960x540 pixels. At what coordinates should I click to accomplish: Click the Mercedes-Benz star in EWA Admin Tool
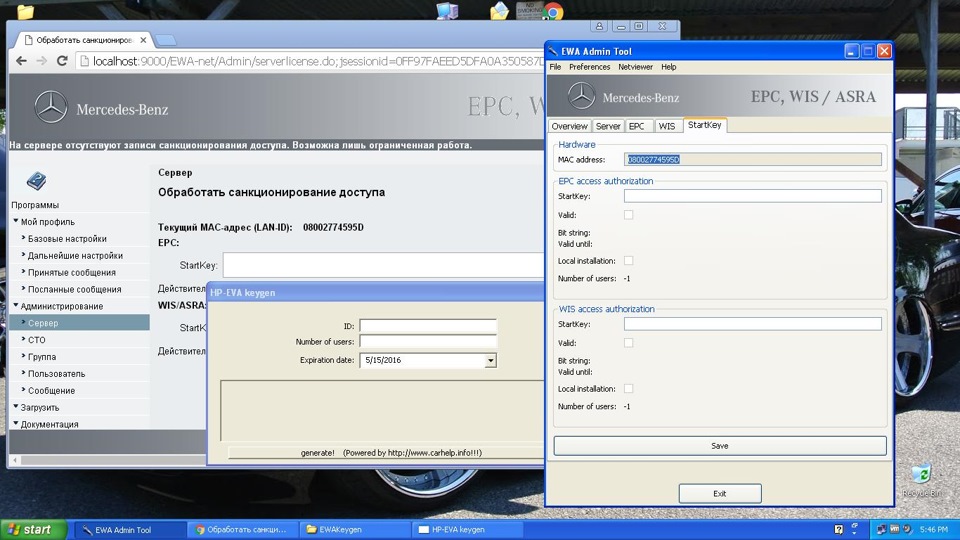click(x=581, y=96)
